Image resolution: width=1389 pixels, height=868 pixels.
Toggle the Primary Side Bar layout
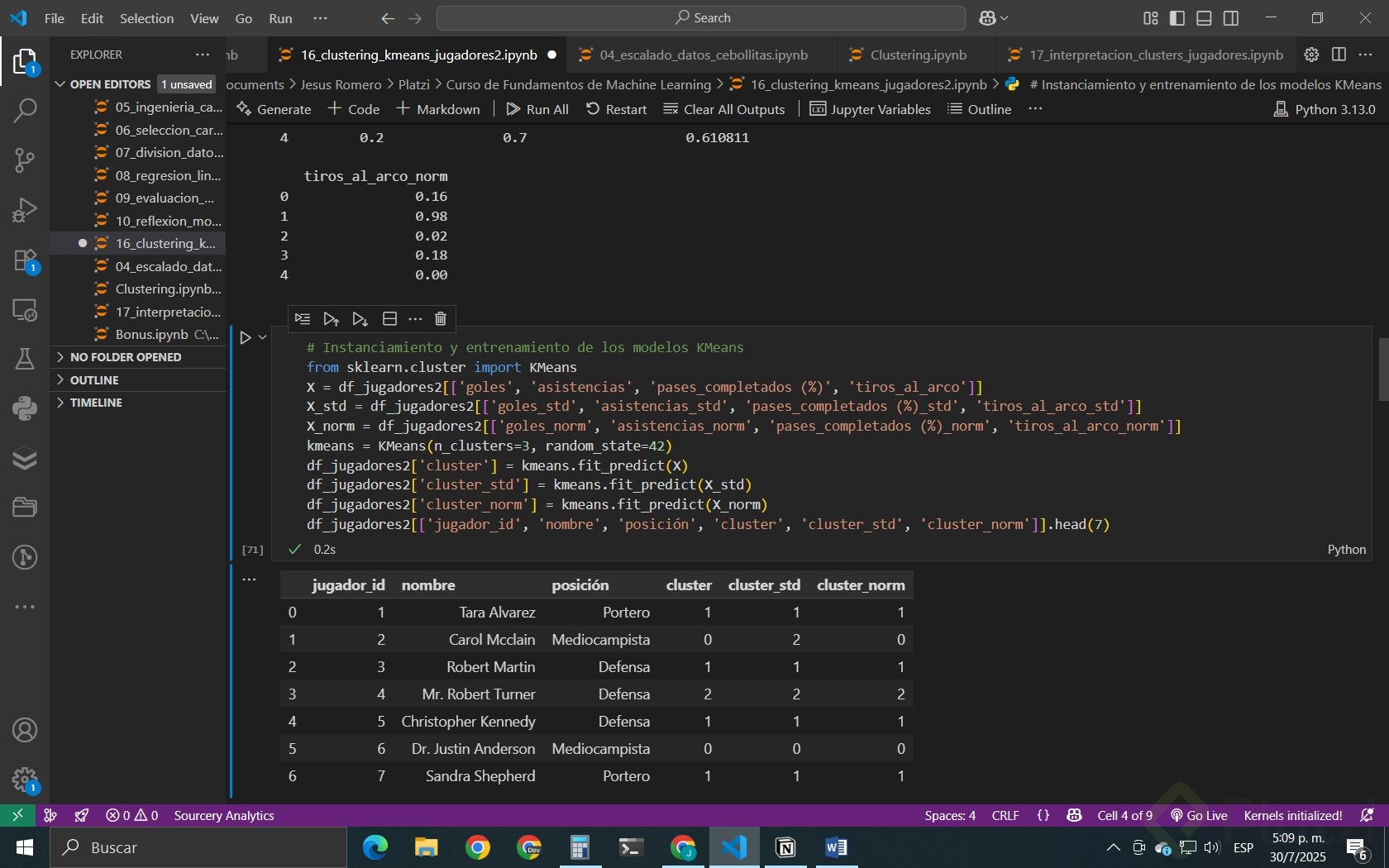[1177, 18]
